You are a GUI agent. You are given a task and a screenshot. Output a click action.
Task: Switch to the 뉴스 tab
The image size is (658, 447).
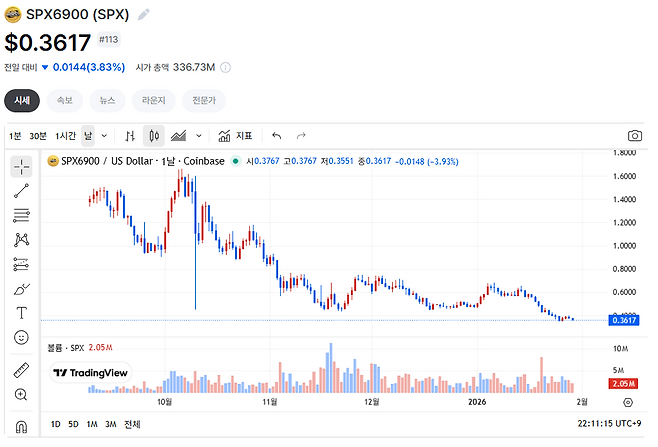pos(106,100)
